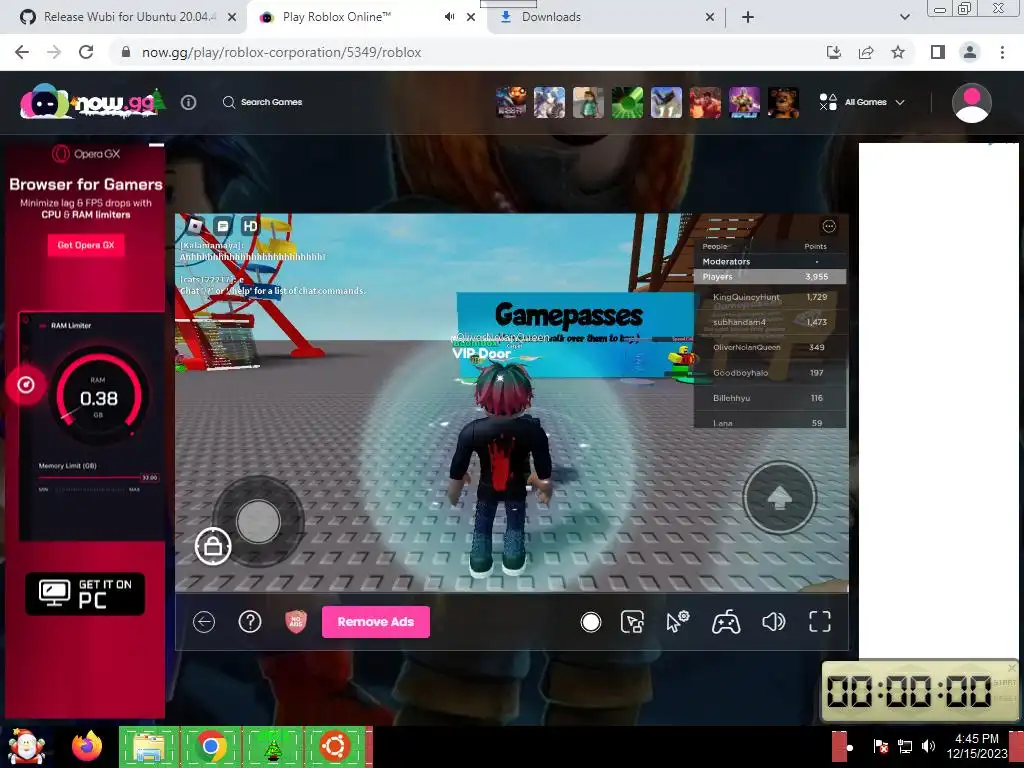The height and width of the screenshot is (768, 1024).
Task: Select Goodboyhalo in the player list
Action: pos(769,373)
